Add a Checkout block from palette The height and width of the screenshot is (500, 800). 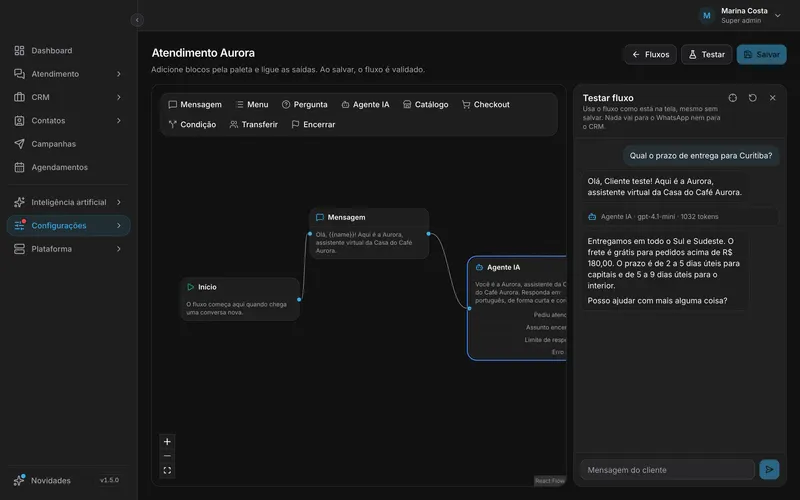[x=486, y=105]
